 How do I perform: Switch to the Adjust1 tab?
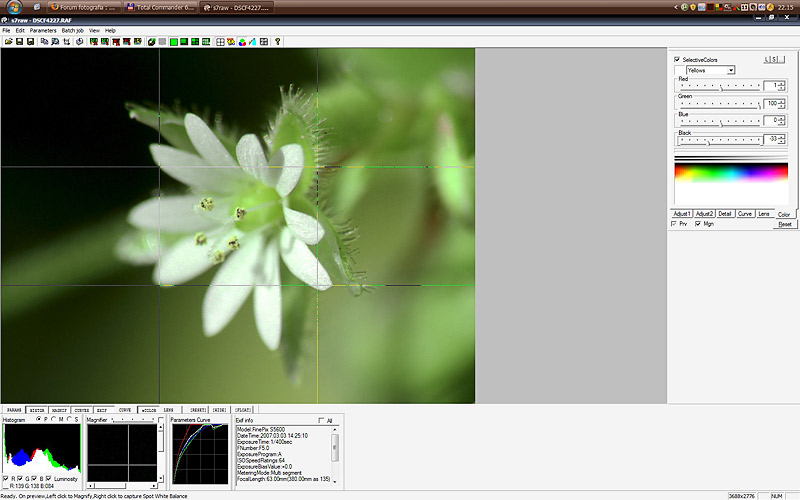682,214
